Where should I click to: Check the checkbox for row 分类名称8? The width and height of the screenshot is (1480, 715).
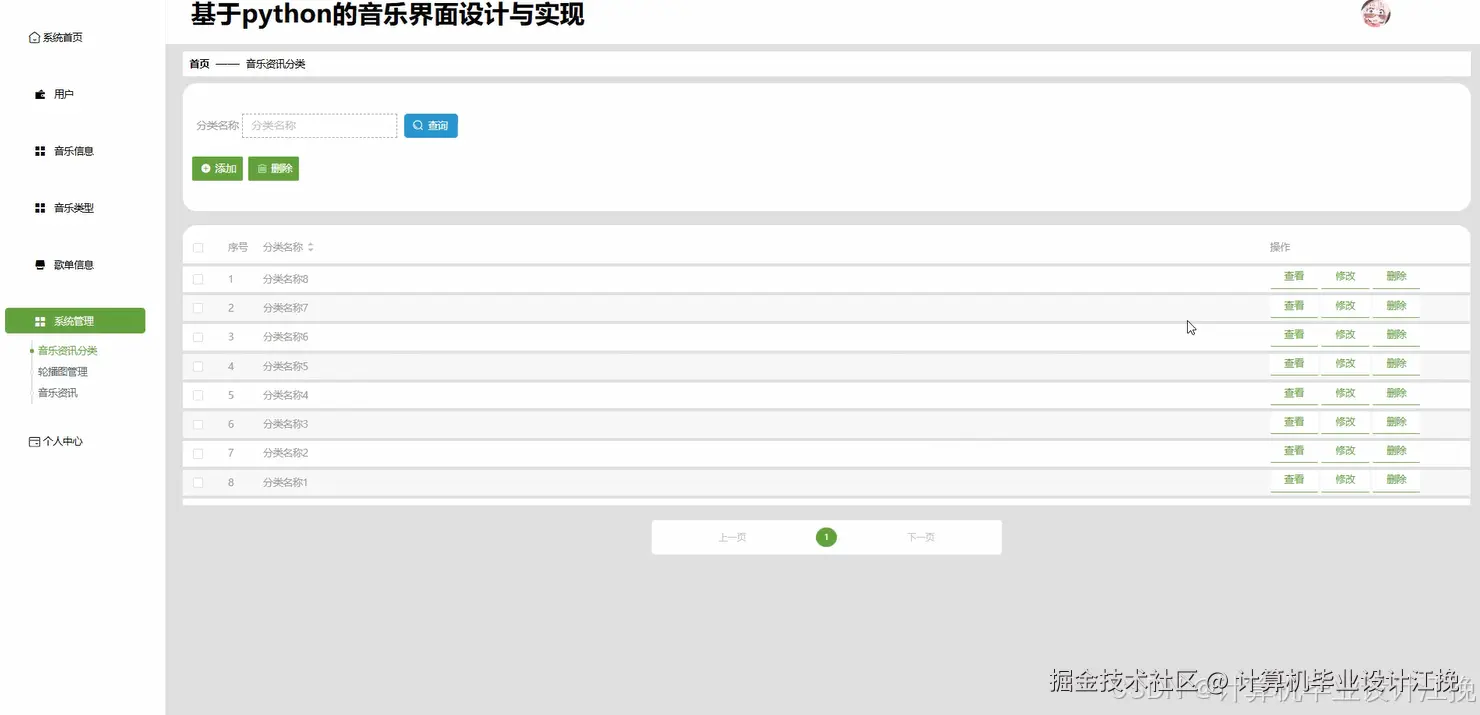pyautogui.click(x=197, y=278)
